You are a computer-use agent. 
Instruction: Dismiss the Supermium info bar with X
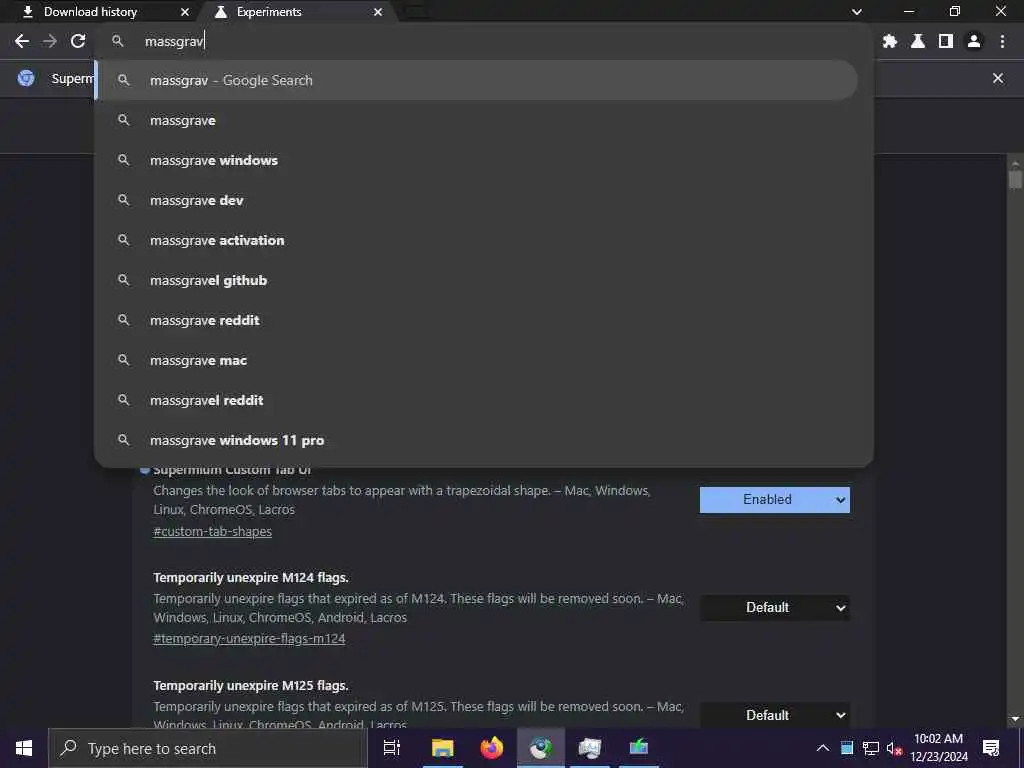point(998,78)
